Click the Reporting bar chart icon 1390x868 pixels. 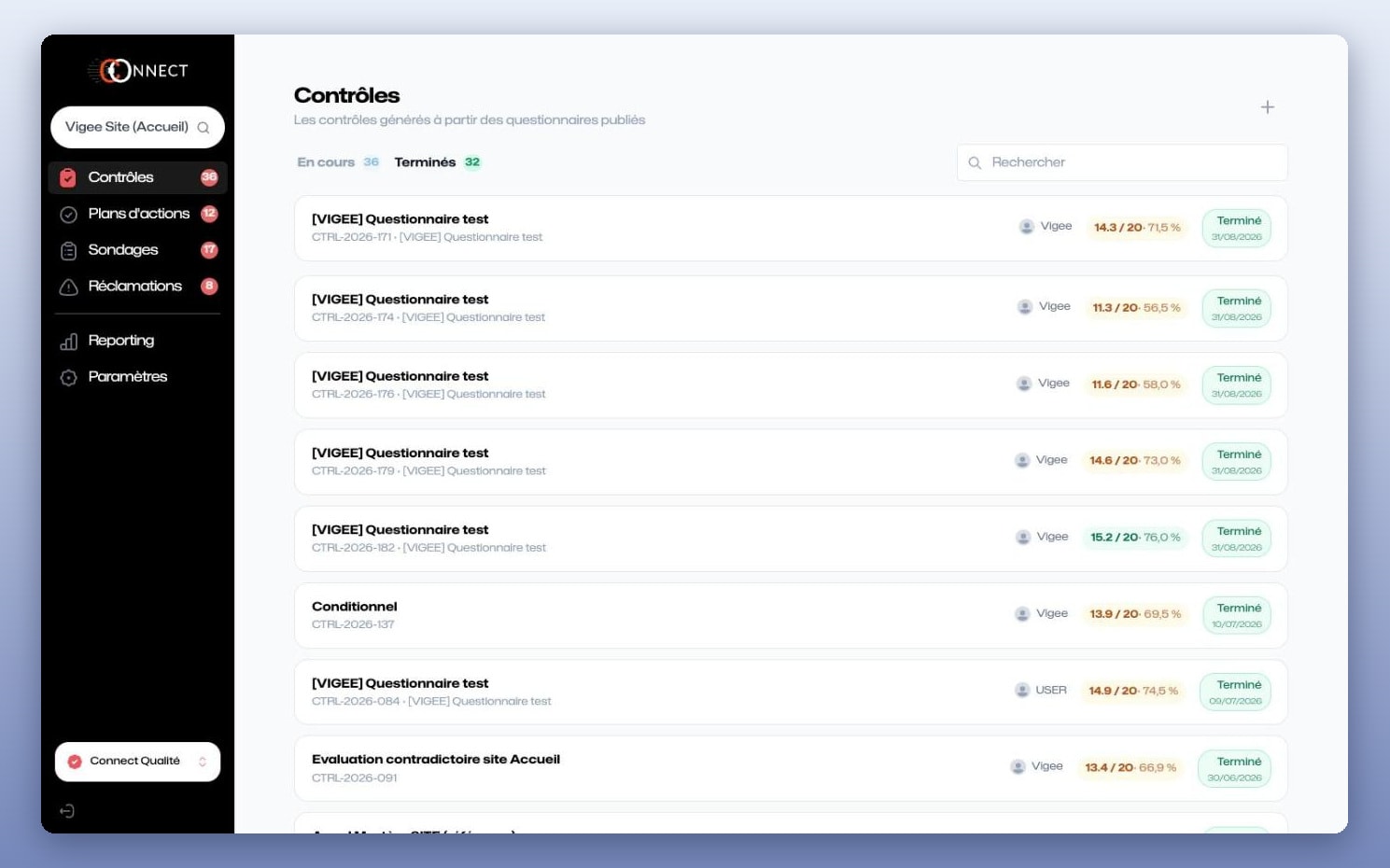tap(68, 342)
